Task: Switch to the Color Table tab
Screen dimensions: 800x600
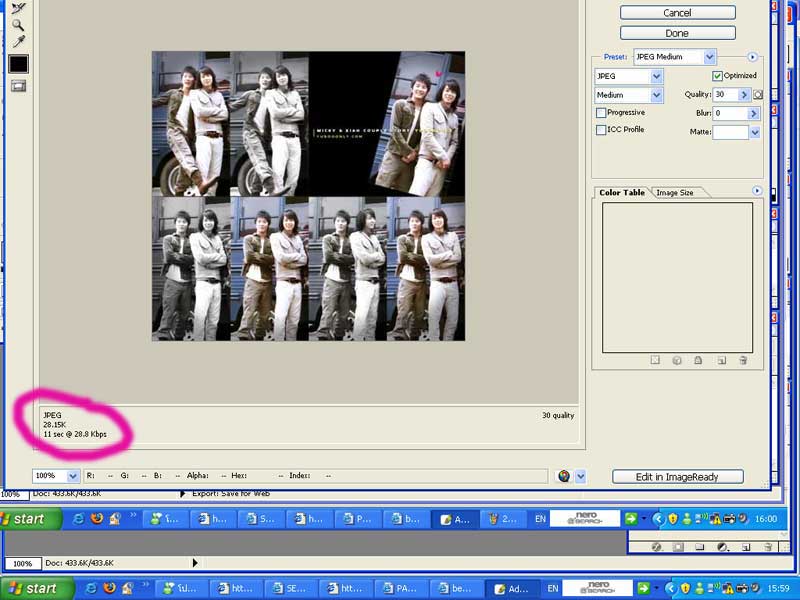Action: (621, 192)
